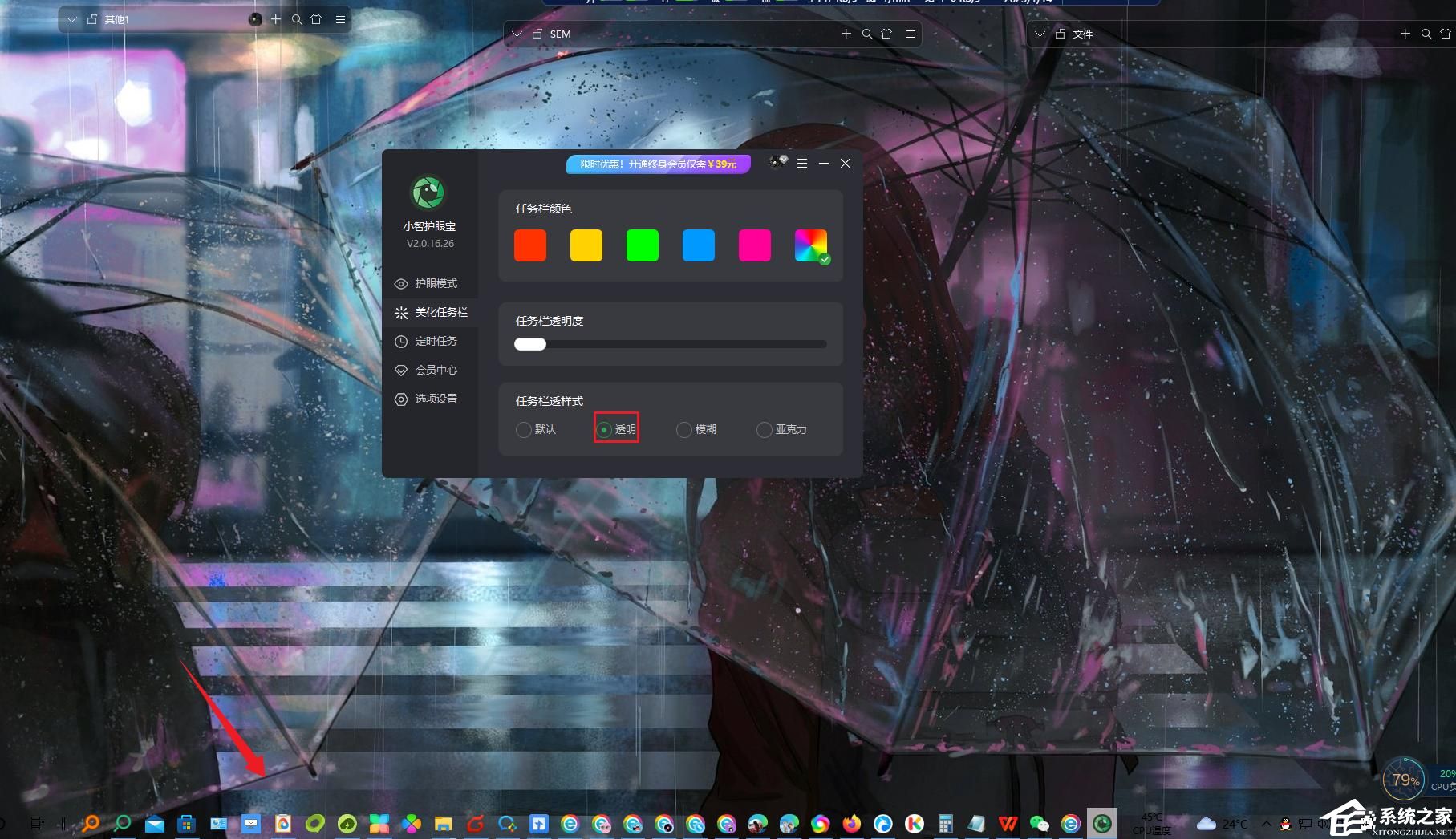
Task: Open Microsoft Store from taskbar
Action: coord(186,824)
